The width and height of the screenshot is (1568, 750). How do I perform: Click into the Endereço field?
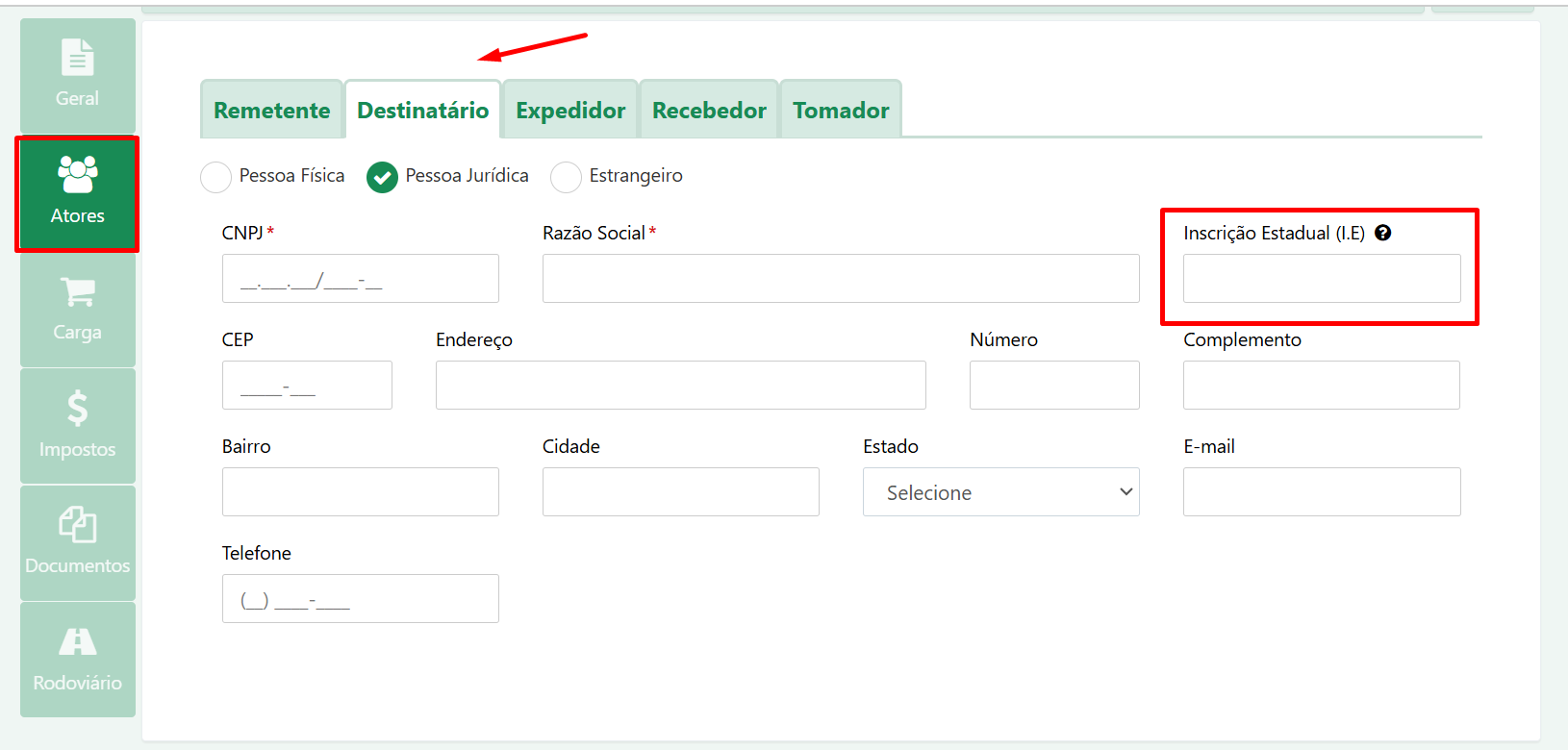pos(681,386)
